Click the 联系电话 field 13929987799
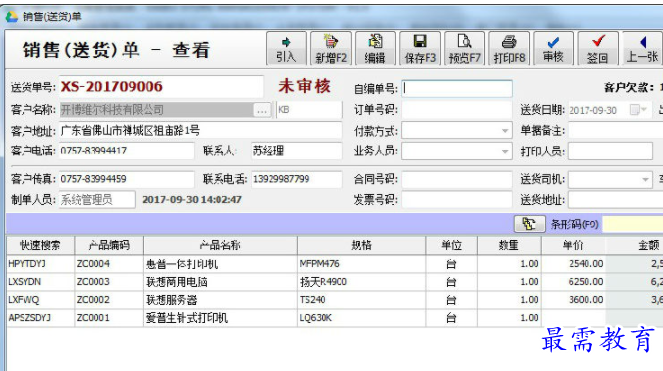Viewport: 663px width, 371px height. pos(296,179)
